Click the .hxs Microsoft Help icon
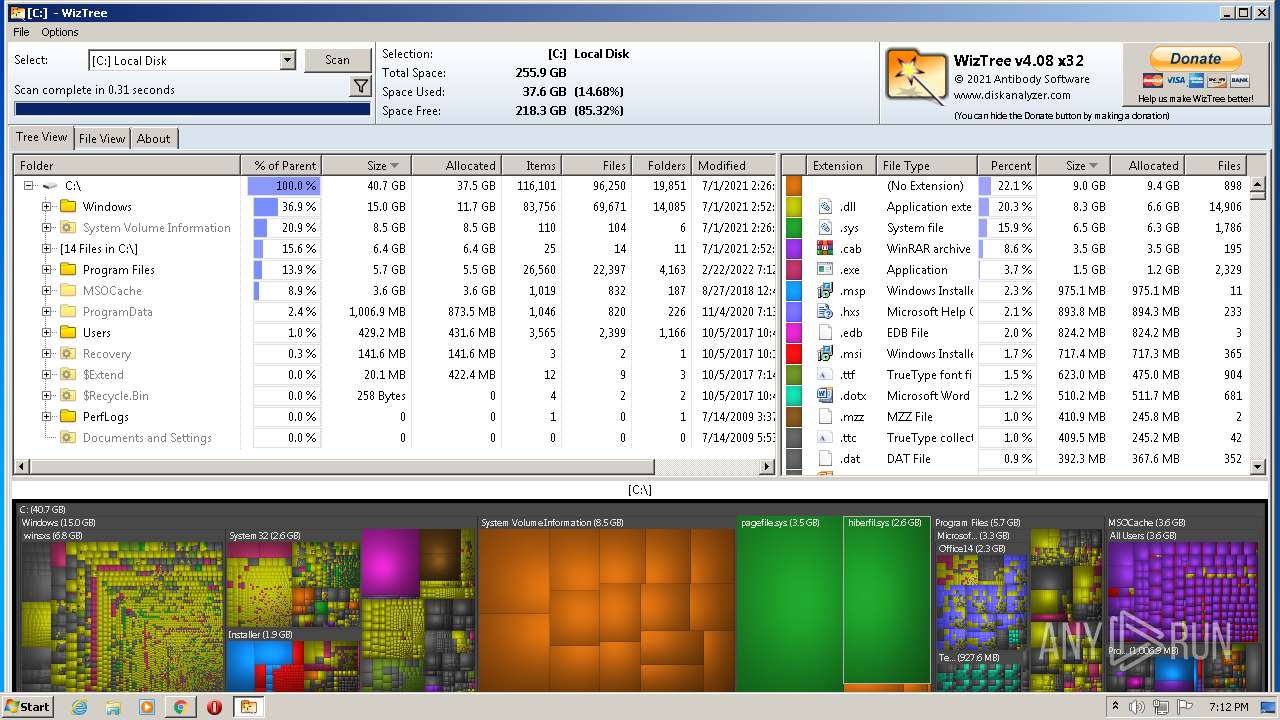 (x=825, y=312)
